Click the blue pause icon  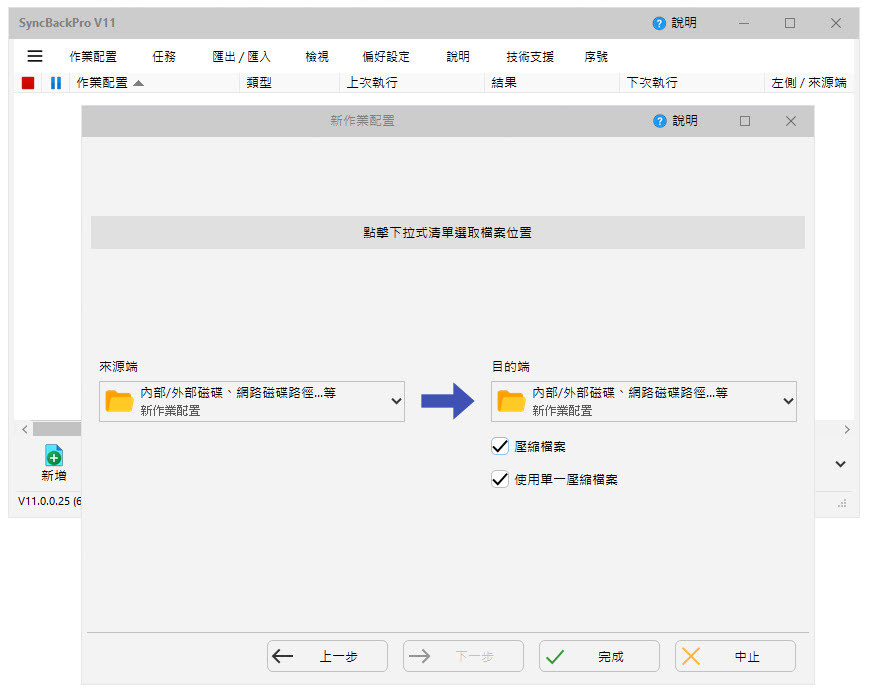56,83
